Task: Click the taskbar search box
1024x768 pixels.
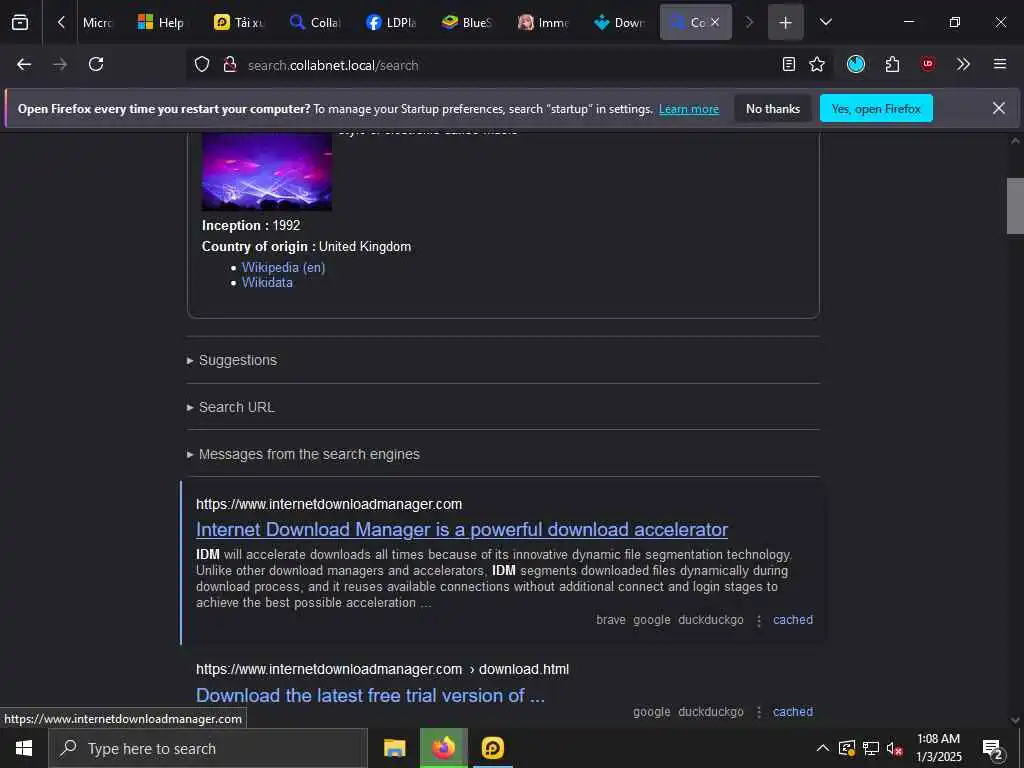Action: (208, 748)
